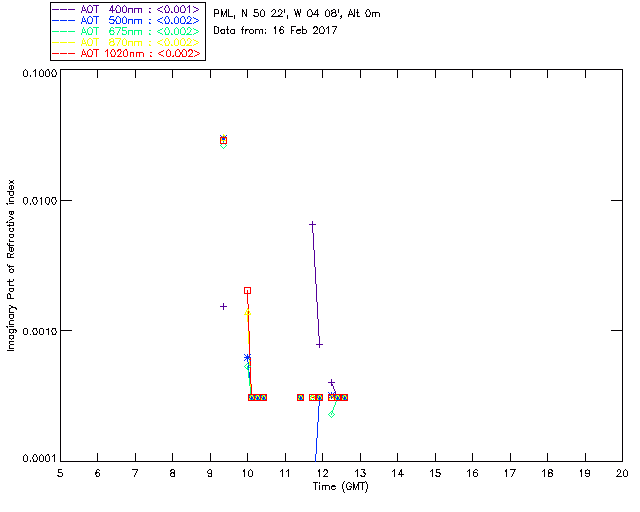Click the 'Time (GMT)' axis label
Image resolution: width=640 pixels, height=512 pixels.
(340, 487)
